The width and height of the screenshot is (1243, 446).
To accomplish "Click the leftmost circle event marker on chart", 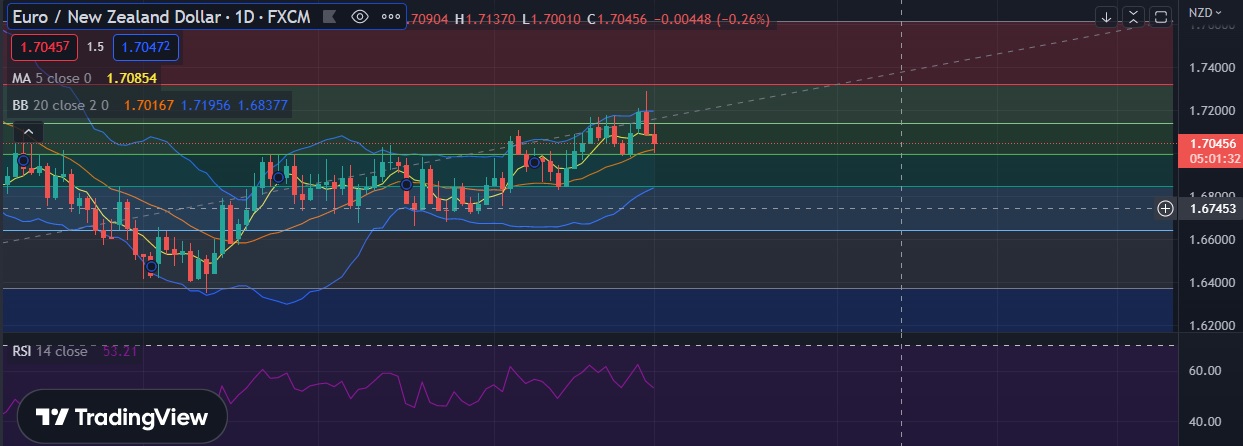I will click(23, 160).
